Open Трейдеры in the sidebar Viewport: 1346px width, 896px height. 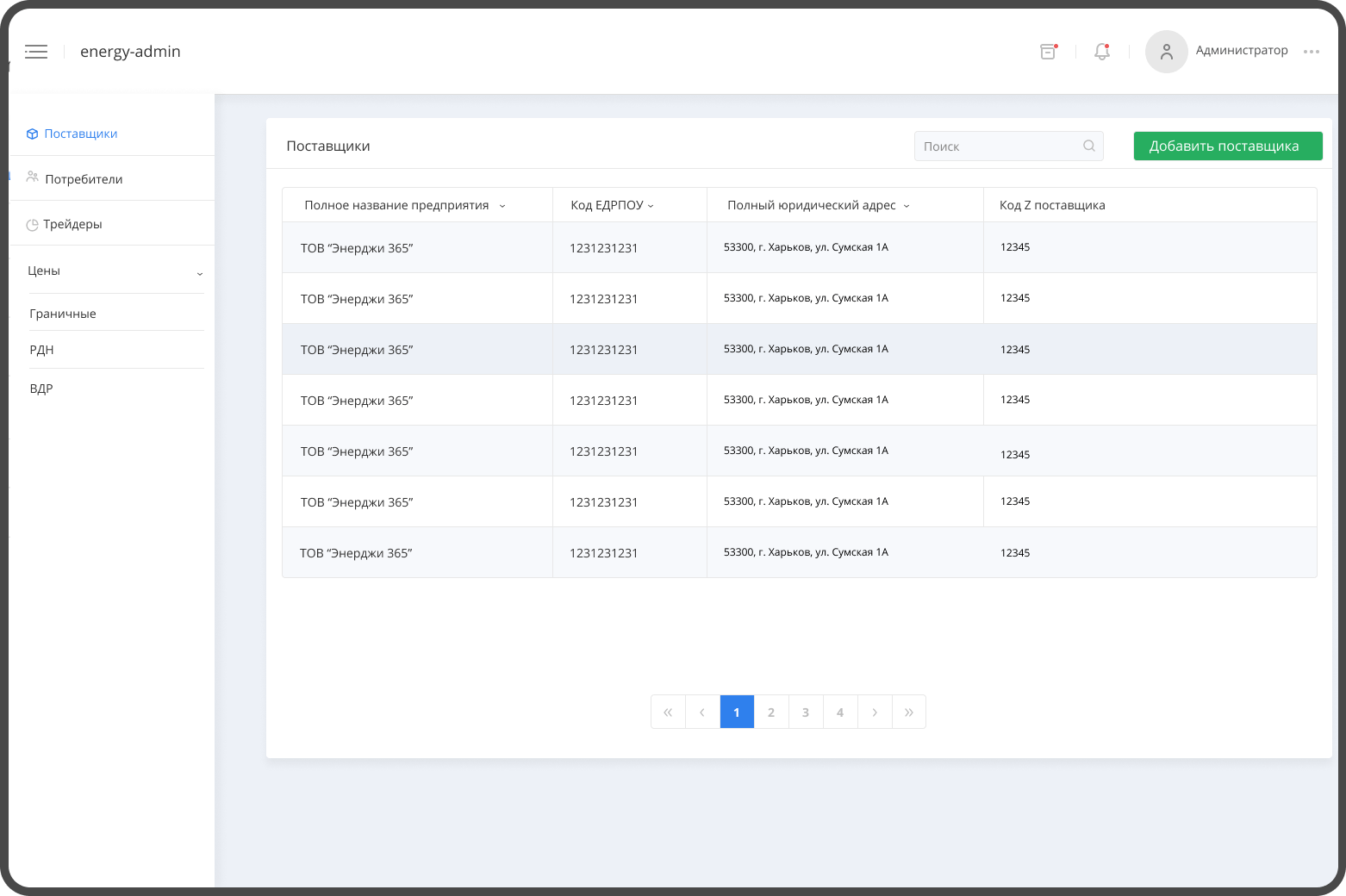pos(72,225)
